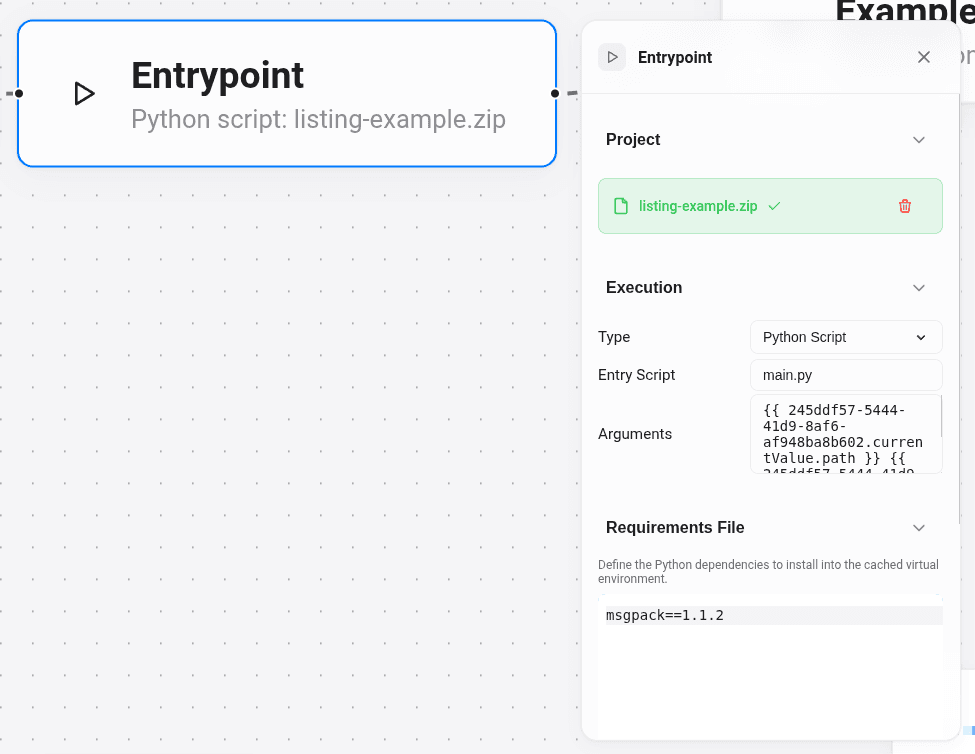Click the play icon in Entrypoint panel header
The image size is (975, 754).
(x=612, y=57)
